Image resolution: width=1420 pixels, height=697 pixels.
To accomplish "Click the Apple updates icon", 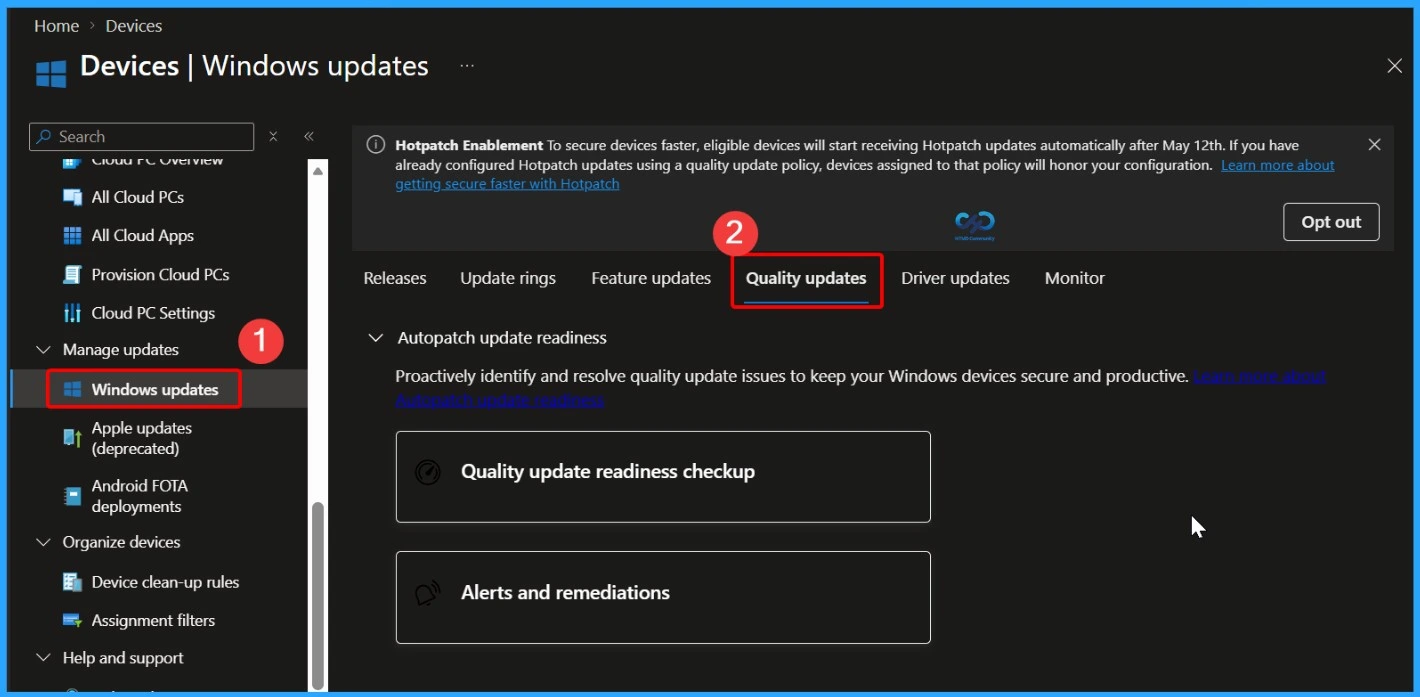I will point(72,438).
